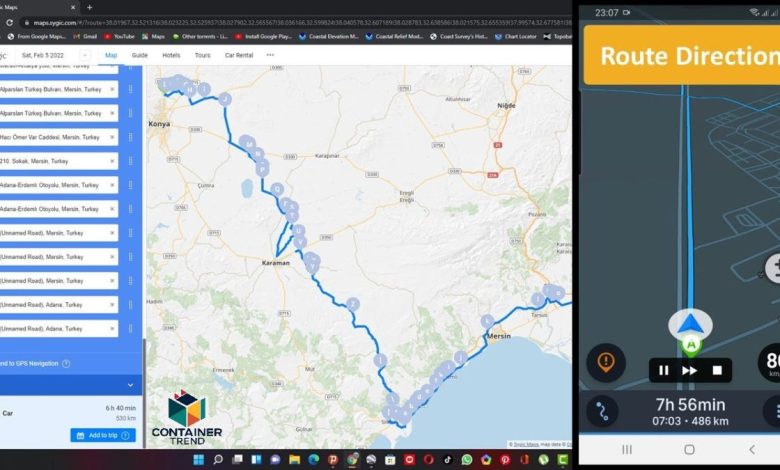780x470 pixels.
Task: Open WhatsApp from the taskbar
Action: (467, 460)
